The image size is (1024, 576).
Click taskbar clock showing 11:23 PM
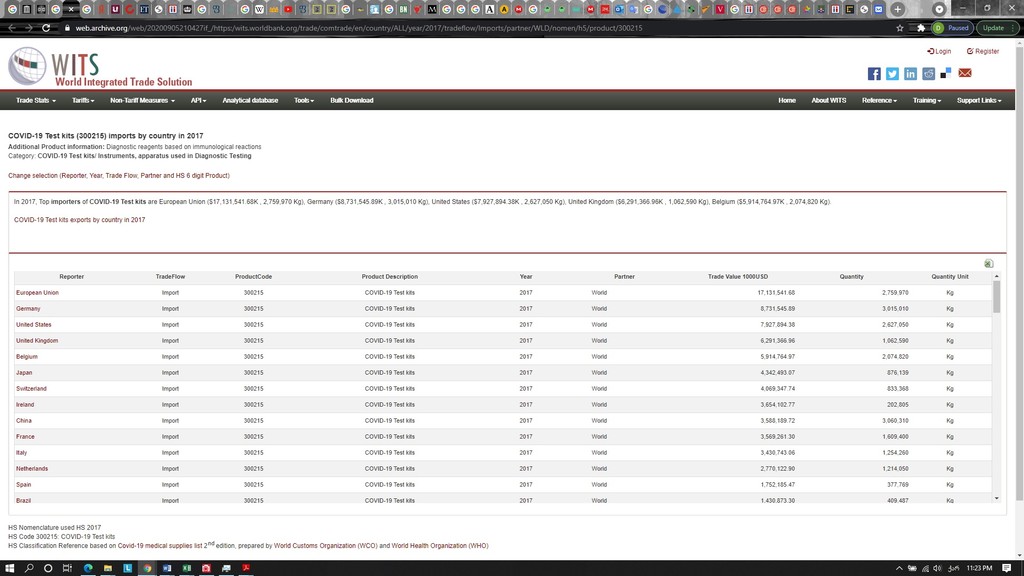coord(979,568)
